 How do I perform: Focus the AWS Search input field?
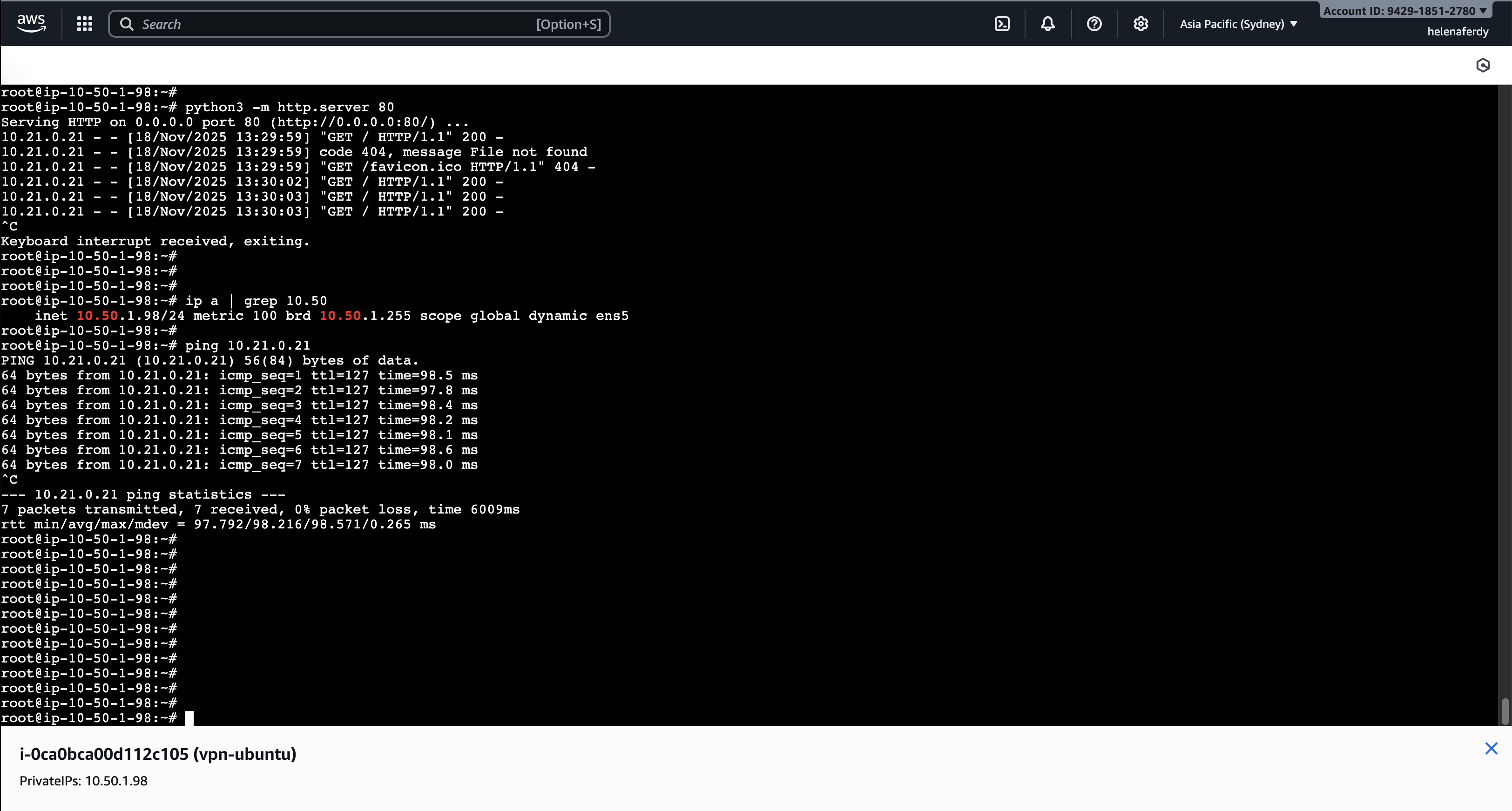[329, 23]
